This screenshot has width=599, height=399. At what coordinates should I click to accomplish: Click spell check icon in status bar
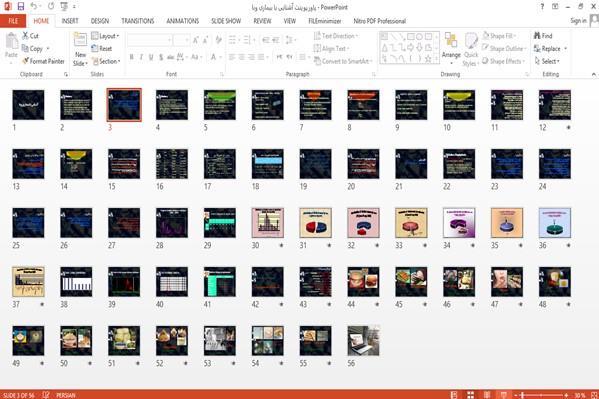pos(46,395)
